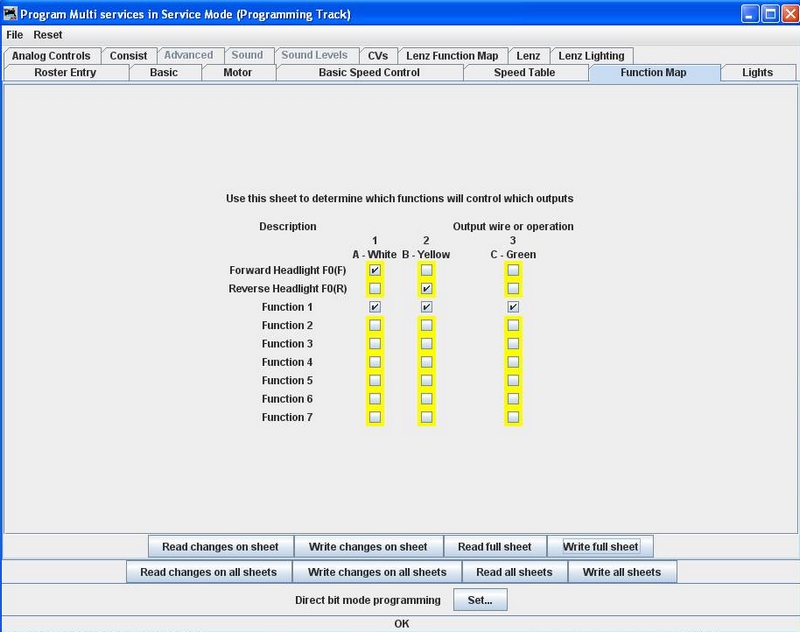Click the JMRI locomotive icon in title bar

pos(10,14)
